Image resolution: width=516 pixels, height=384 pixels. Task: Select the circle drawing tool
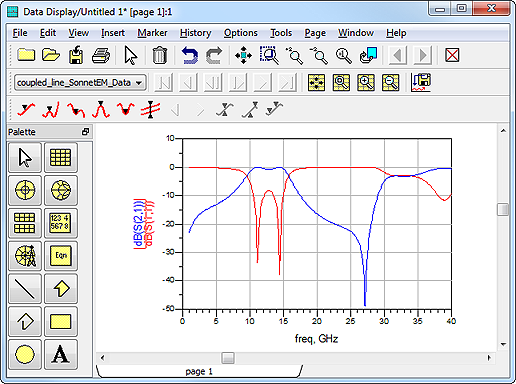click(25, 354)
